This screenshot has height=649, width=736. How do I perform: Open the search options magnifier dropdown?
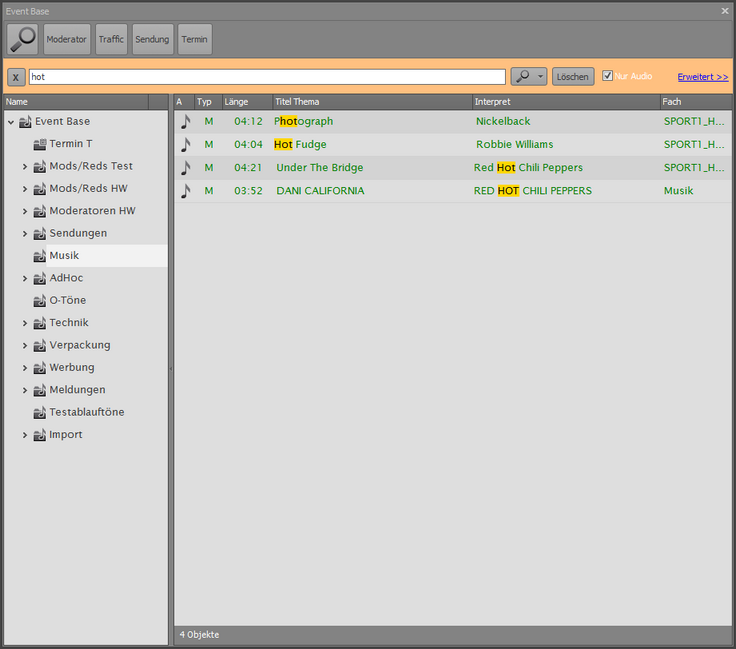(x=528, y=76)
